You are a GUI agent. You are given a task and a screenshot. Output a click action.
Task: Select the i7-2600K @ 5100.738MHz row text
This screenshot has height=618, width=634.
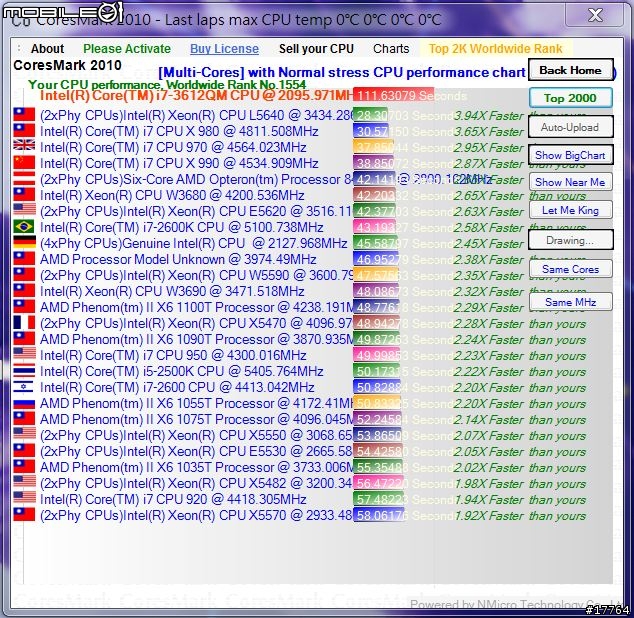click(x=182, y=227)
